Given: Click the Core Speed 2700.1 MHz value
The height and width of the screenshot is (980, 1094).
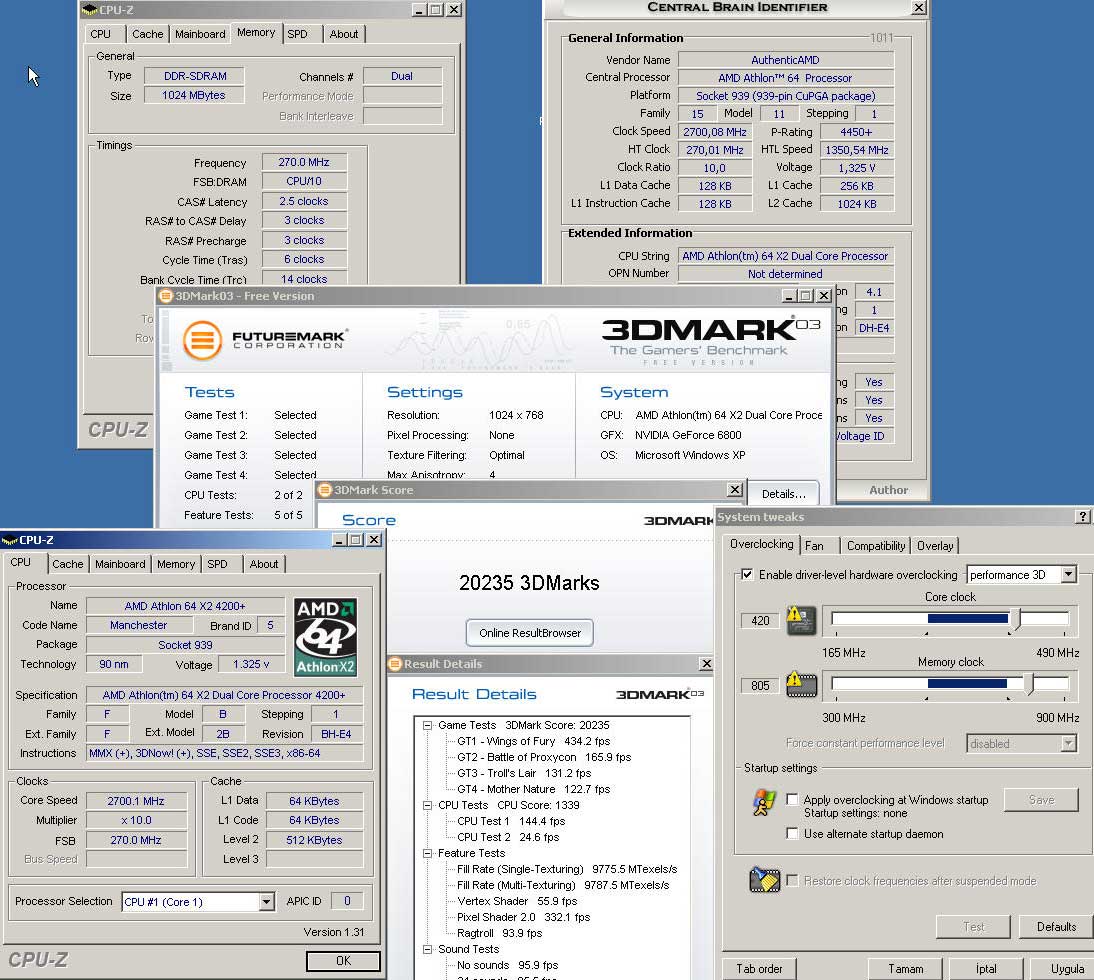Looking at the screenshot, I should pos(136,801).
